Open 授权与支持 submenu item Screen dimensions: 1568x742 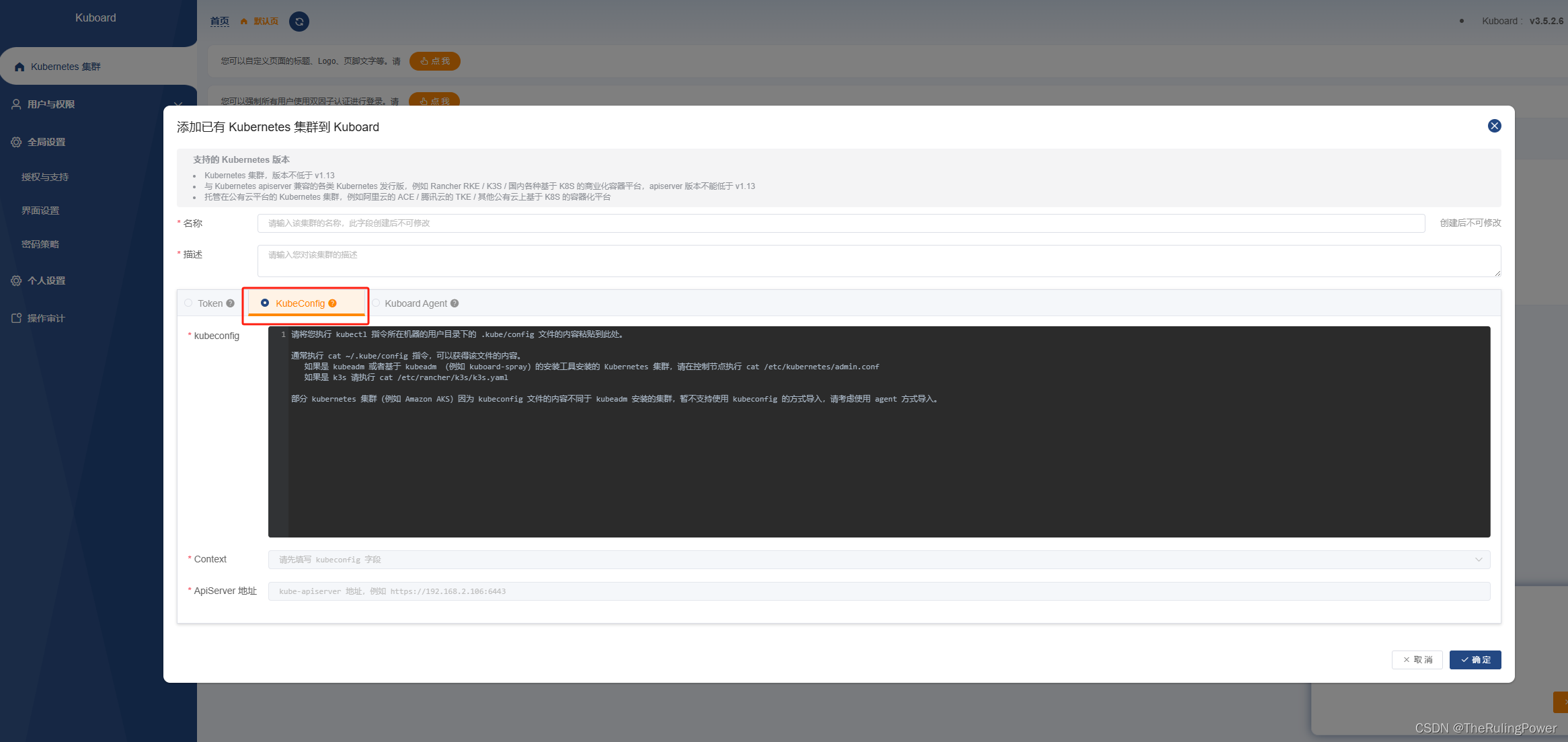point(45,177)
